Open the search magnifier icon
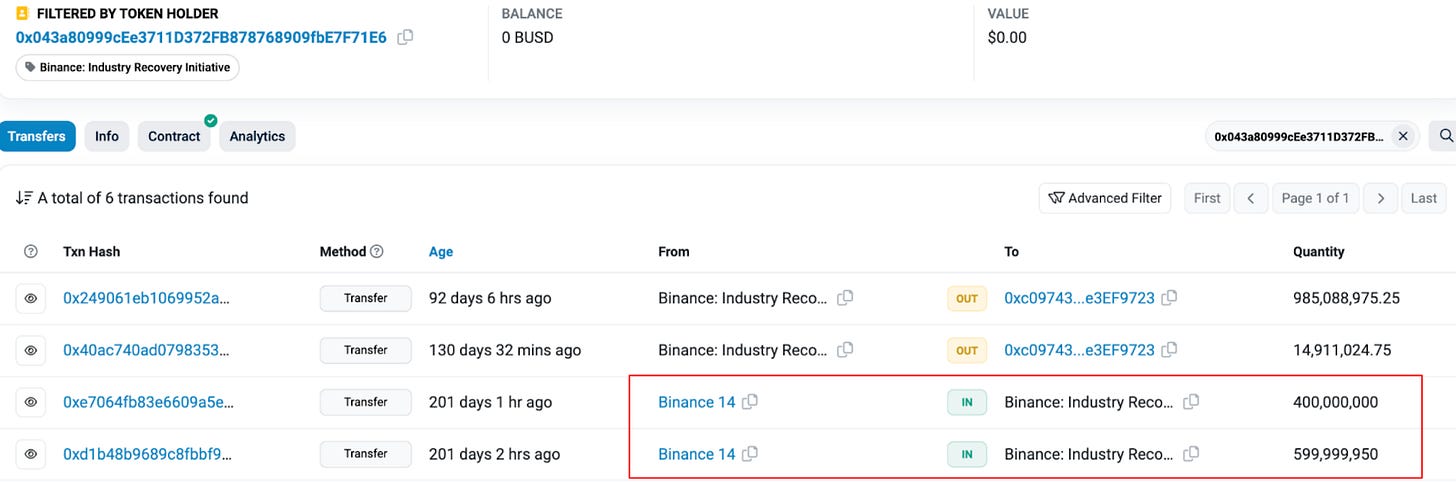The width and height of the screenshot is (1456, 482). click(x=1446, y=136)
